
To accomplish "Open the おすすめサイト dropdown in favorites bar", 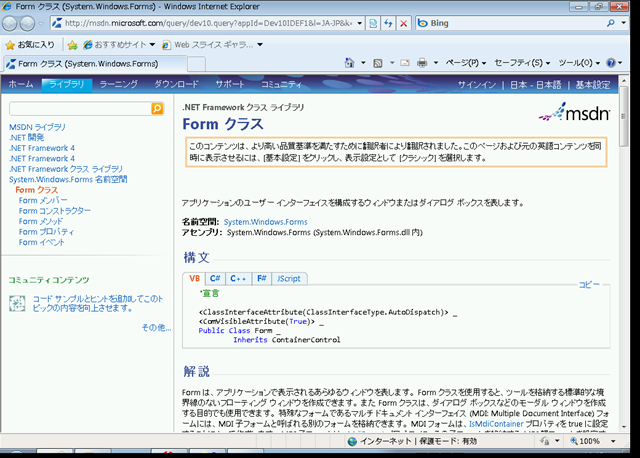I will pyautogui.click(x=120, y=44).
